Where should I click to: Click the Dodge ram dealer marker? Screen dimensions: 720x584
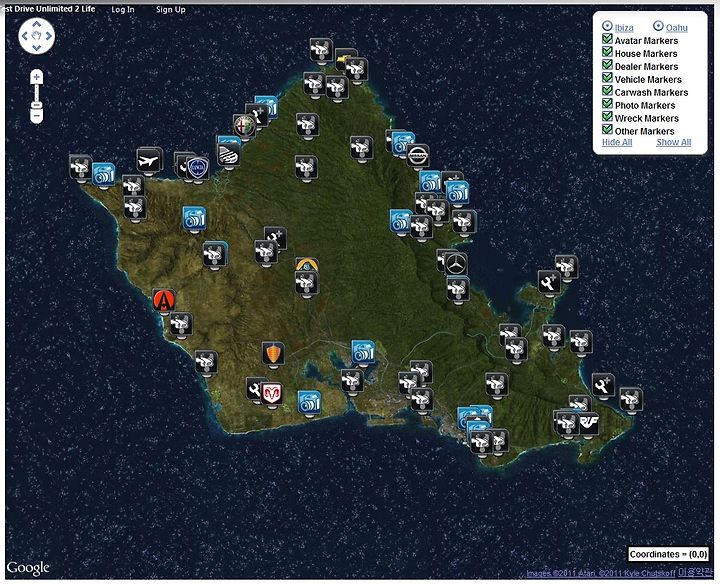(272, 393)
